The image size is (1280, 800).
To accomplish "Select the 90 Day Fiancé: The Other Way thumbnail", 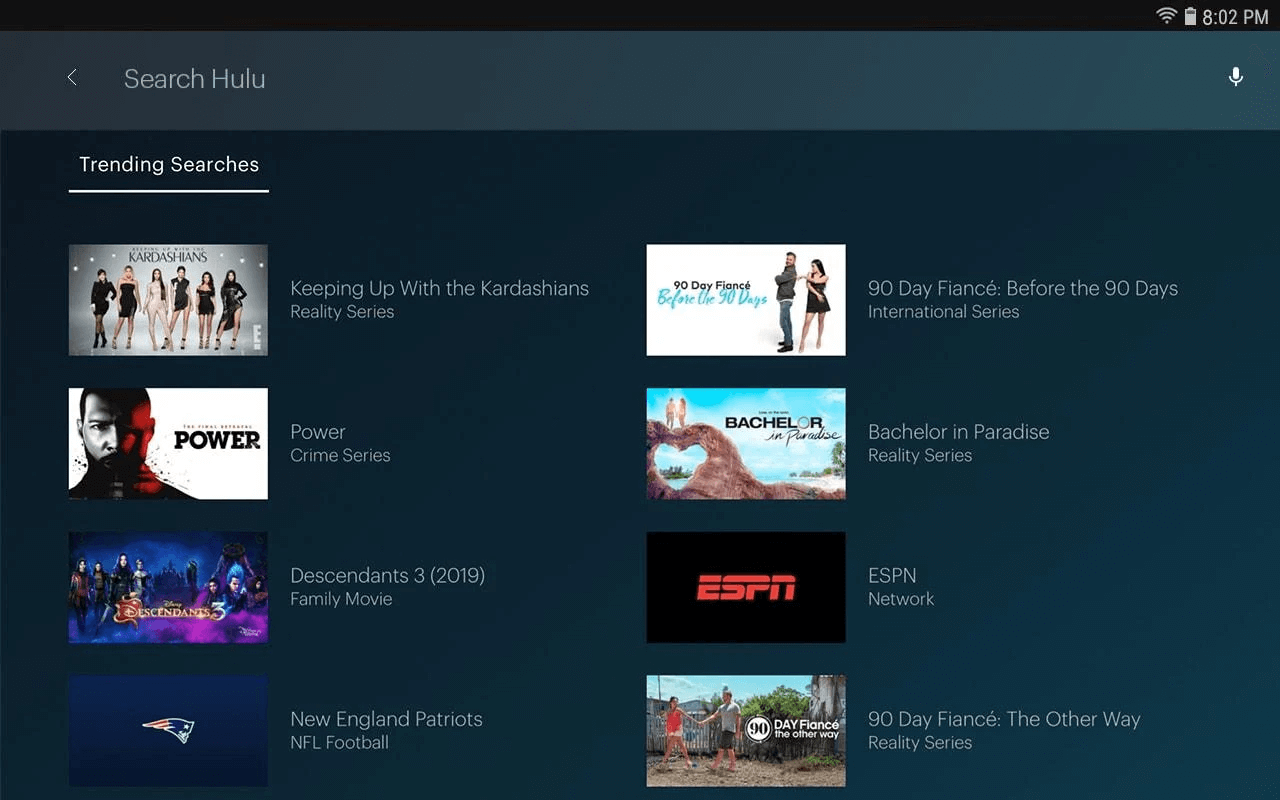I will tap(745, 731).
